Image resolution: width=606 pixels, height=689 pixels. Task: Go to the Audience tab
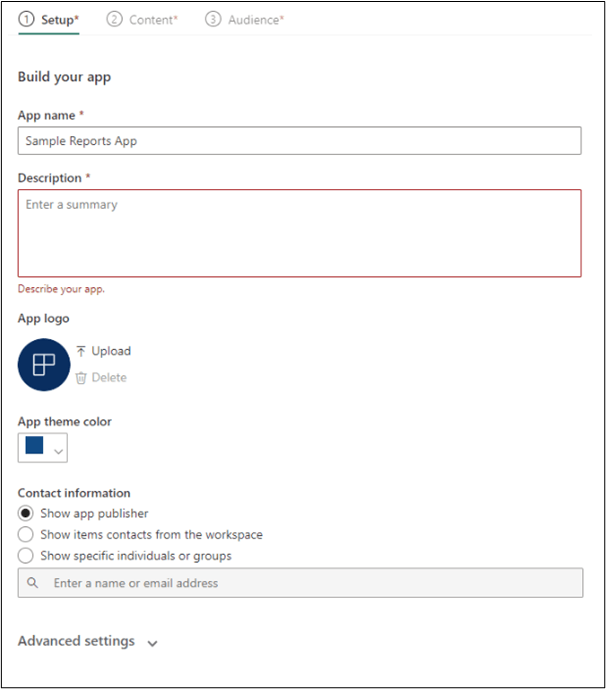pyautogui.click(x=253, y=20)
